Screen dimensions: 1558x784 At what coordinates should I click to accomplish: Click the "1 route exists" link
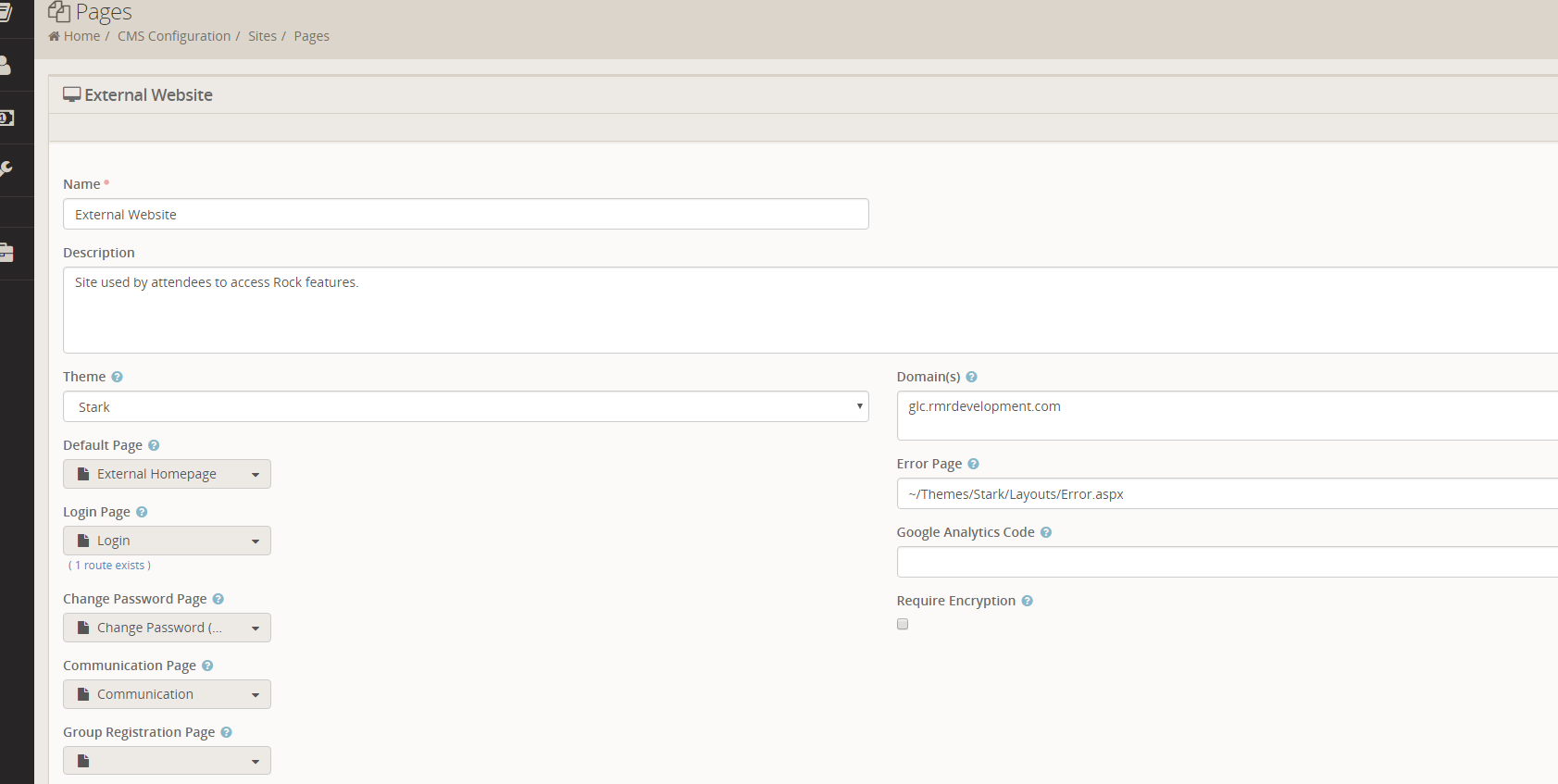pyautogui.click(x=110, y=566)
